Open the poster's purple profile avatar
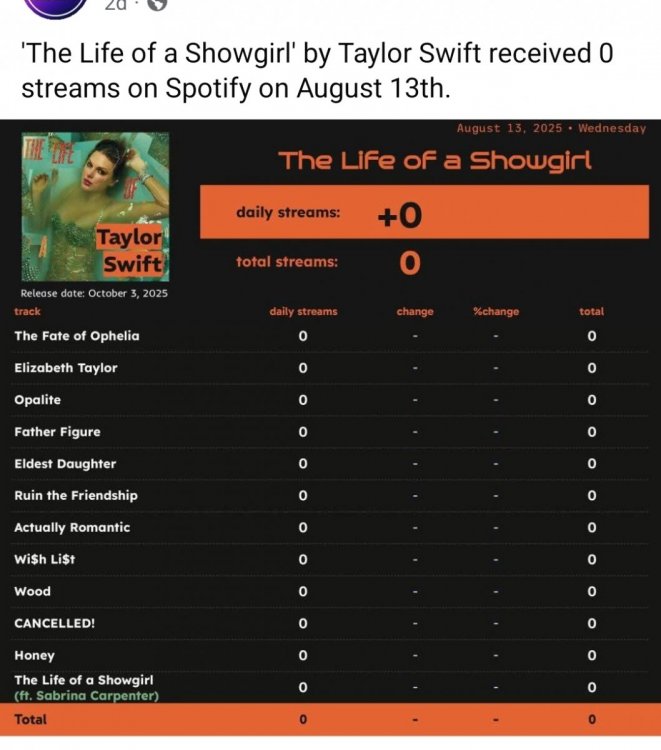The width and height of the screenshot is (661, 750). (x=56, y=7)
